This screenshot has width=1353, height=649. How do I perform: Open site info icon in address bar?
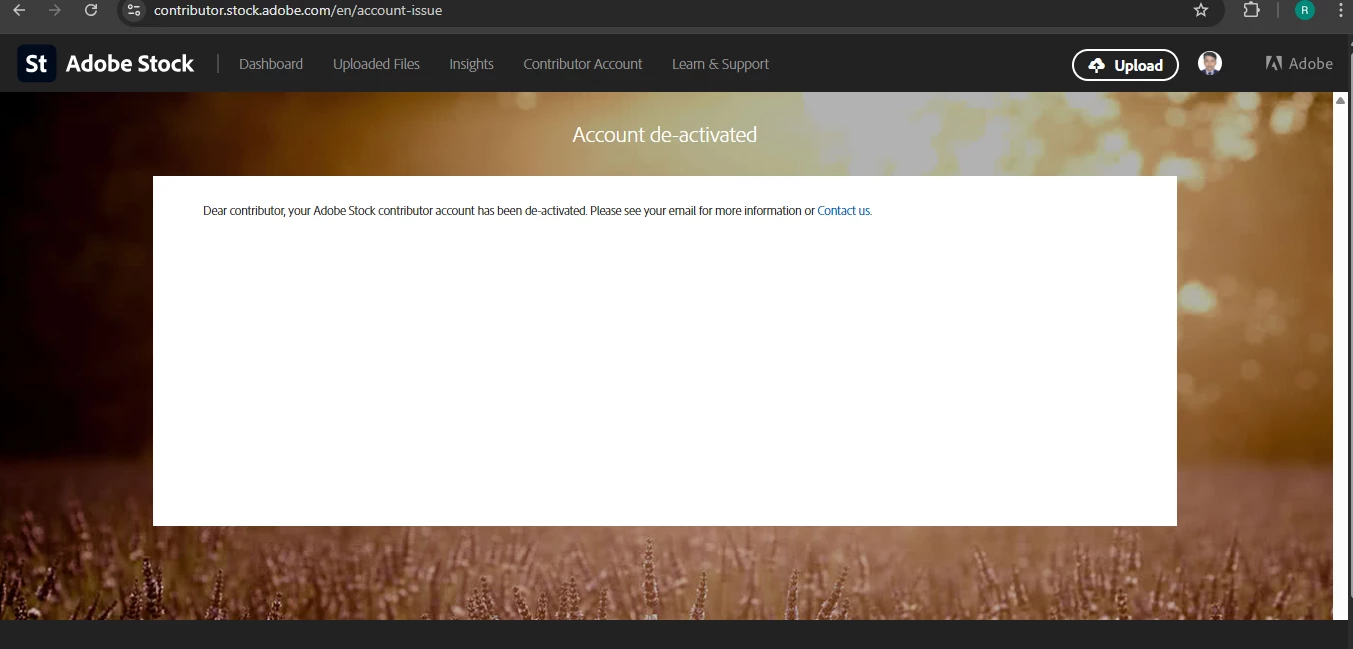click(135, 10)
